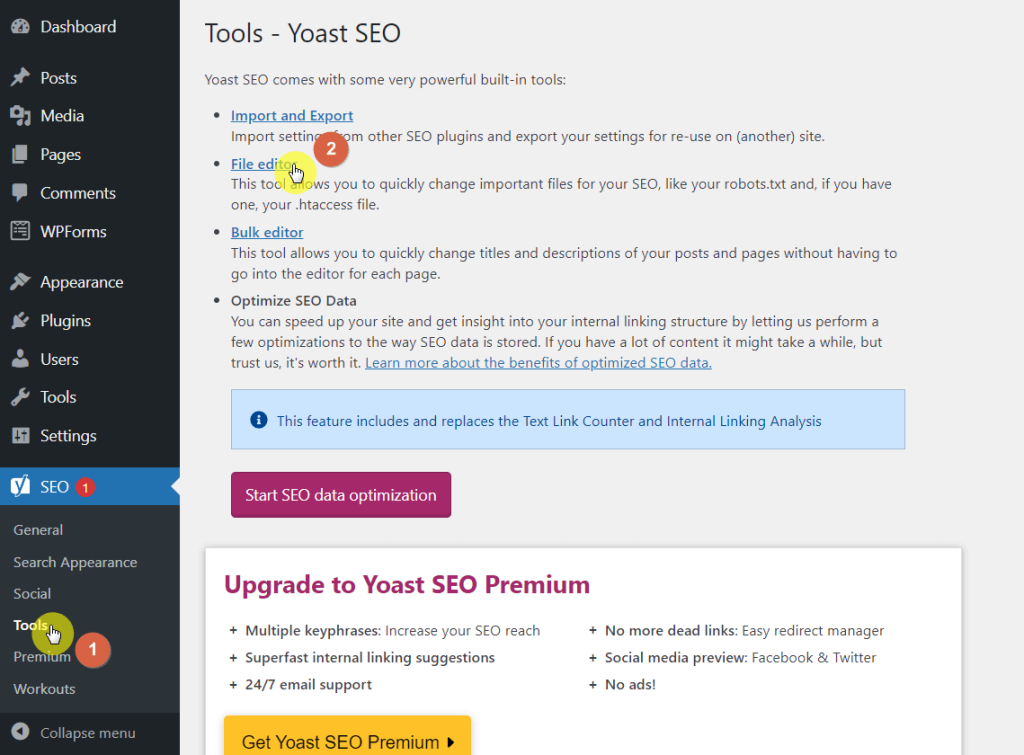Click Start SEO data optimization button
The width and height of the screenshot is (1024, 755).
click(x=341, y=495)
